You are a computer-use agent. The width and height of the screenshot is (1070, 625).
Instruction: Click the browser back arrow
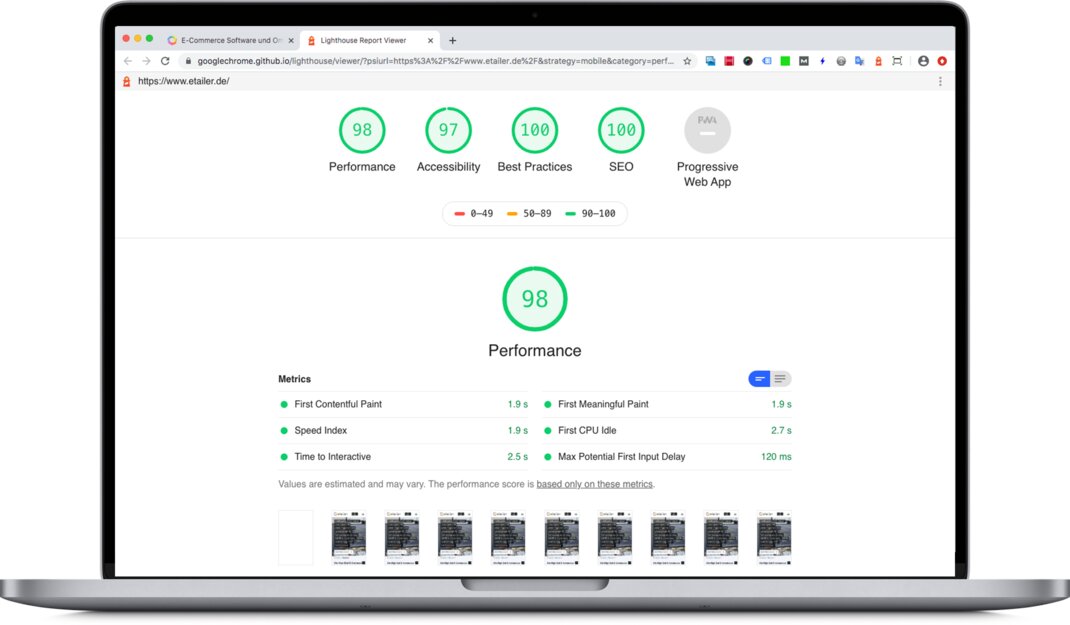[x=127, y=61]
